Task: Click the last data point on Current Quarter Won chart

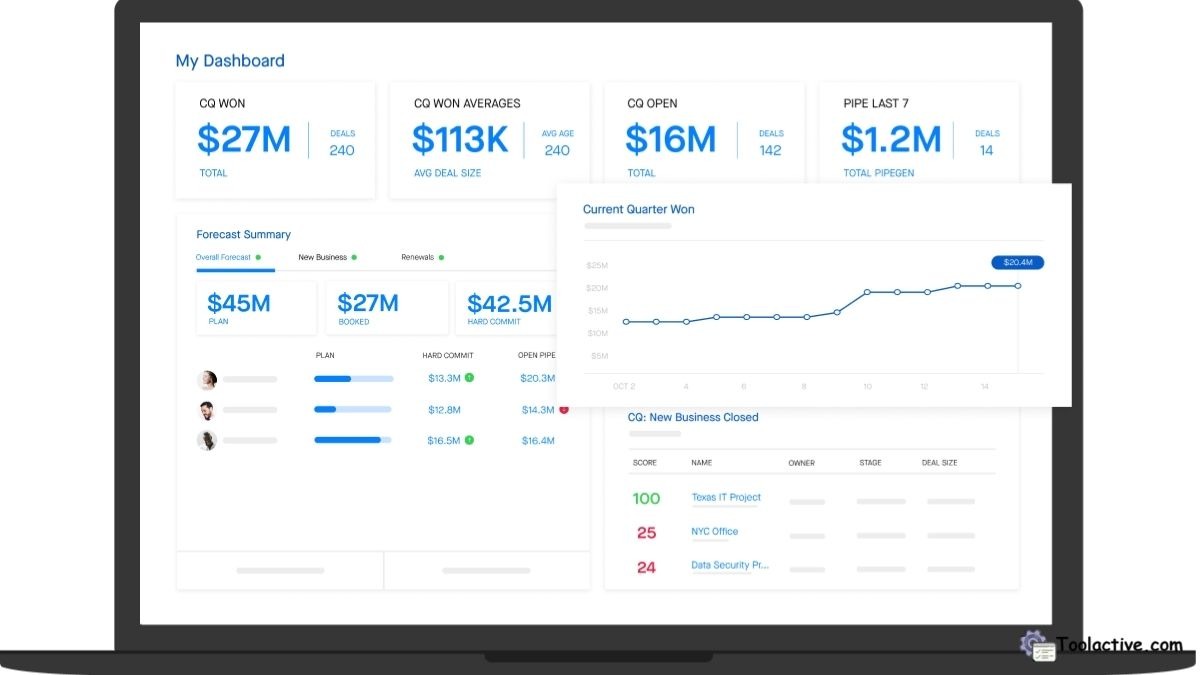Action: [1017, 285]
